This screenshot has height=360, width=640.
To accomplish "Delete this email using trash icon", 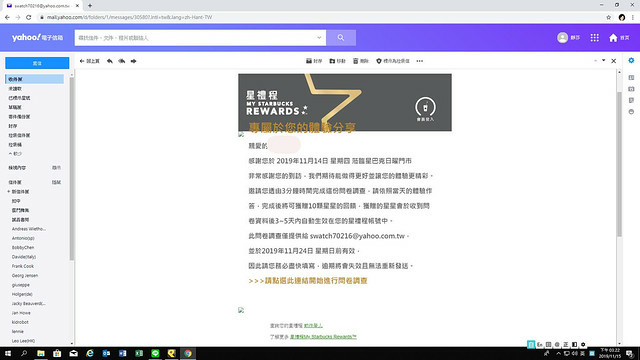I will 361,61.
